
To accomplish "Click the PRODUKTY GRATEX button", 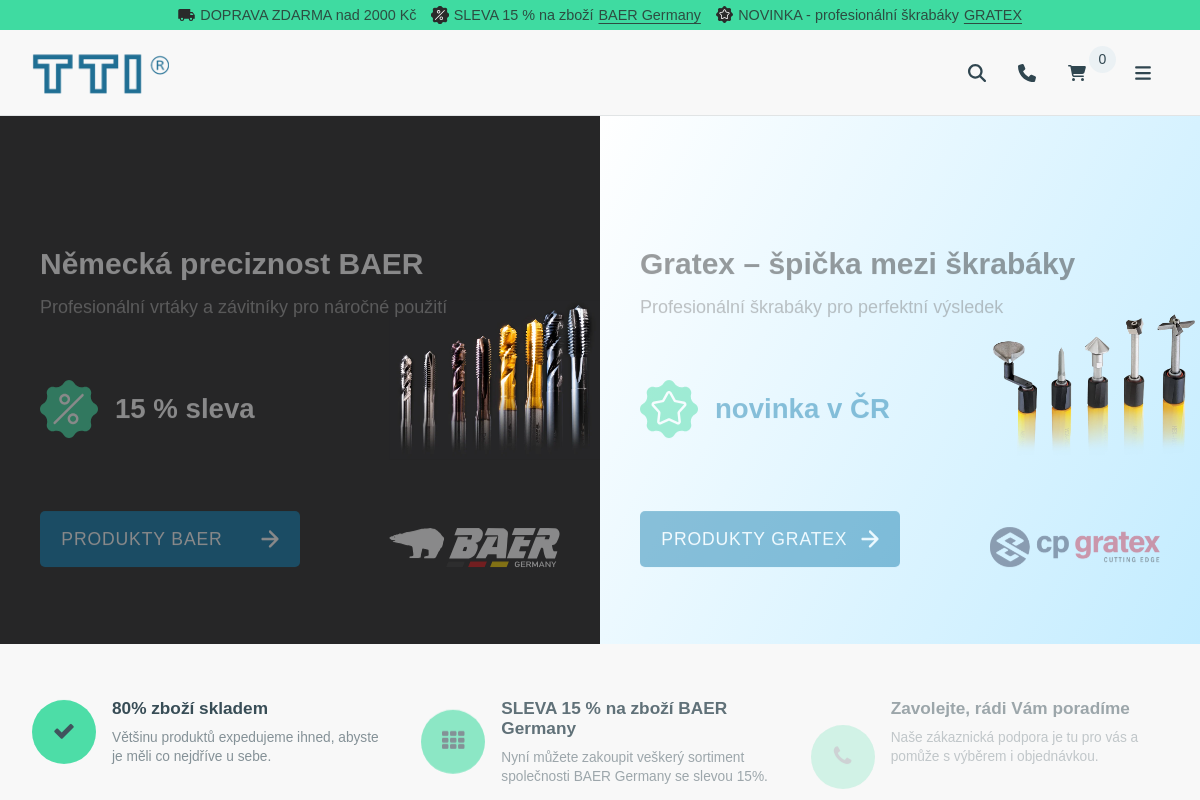I will 770,539.
